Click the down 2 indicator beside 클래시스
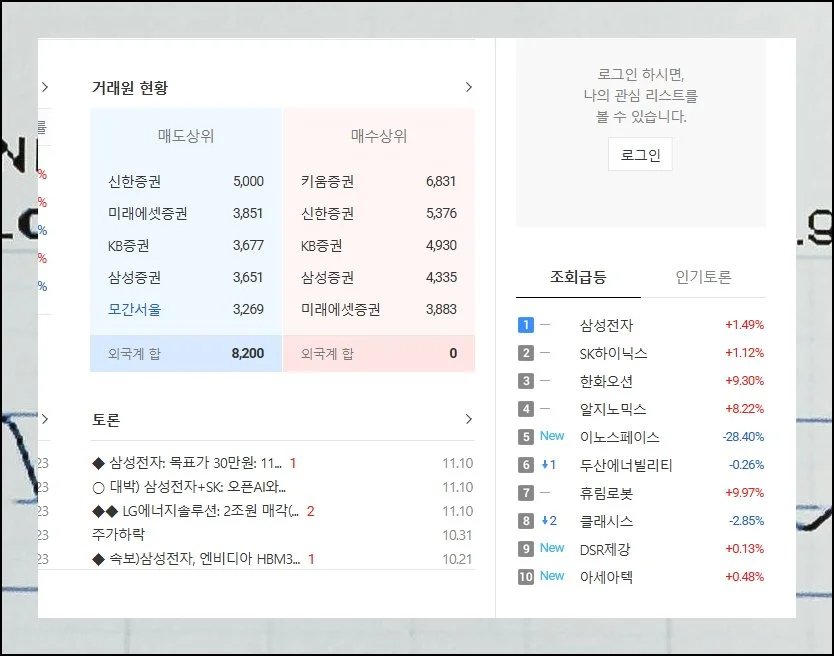Image resolution: width=834 pixels, height=656 pixels. coord(549,521)
